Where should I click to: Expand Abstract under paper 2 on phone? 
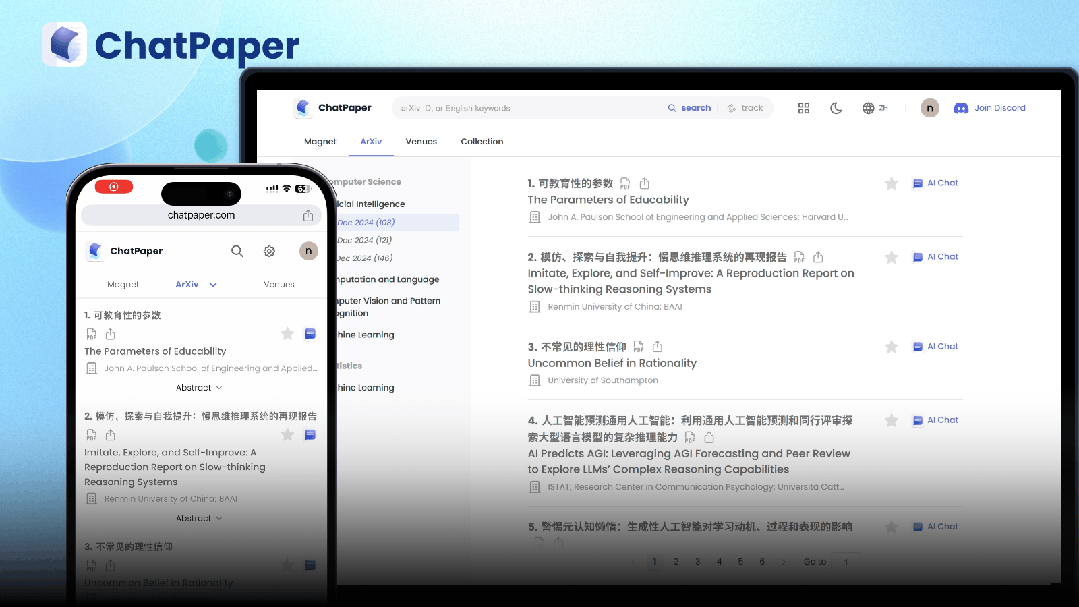coord(198,518)
